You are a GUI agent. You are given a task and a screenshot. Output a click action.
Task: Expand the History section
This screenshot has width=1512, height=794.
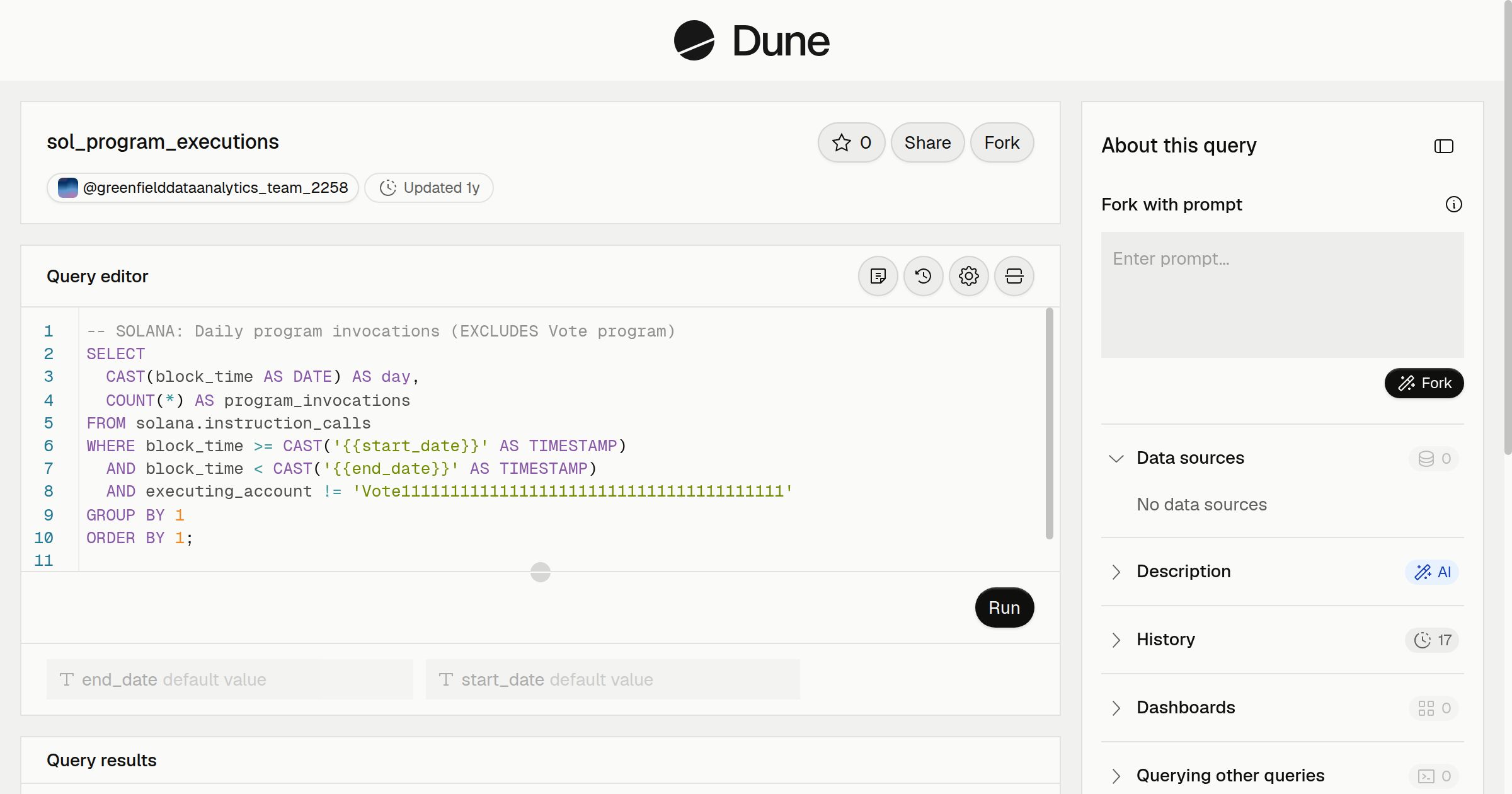[1116, 640]
